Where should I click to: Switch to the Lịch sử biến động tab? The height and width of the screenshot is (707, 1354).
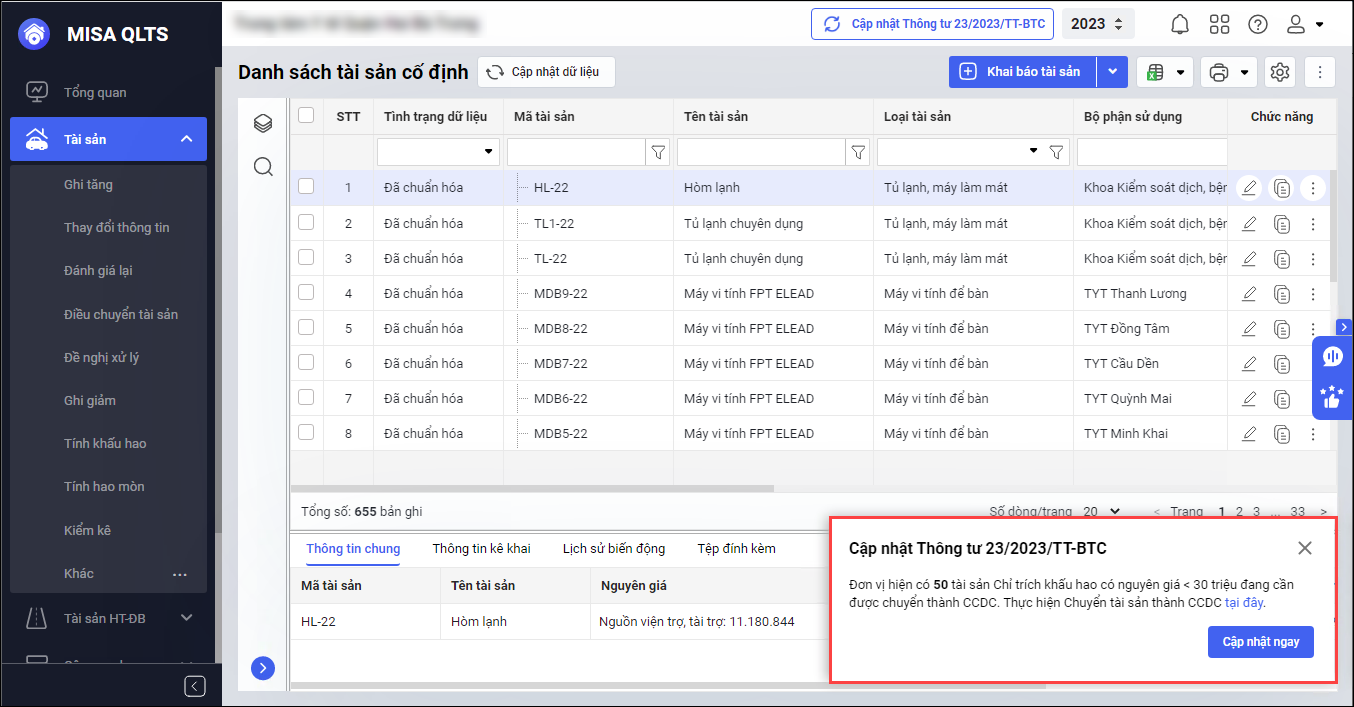point(613,548)
